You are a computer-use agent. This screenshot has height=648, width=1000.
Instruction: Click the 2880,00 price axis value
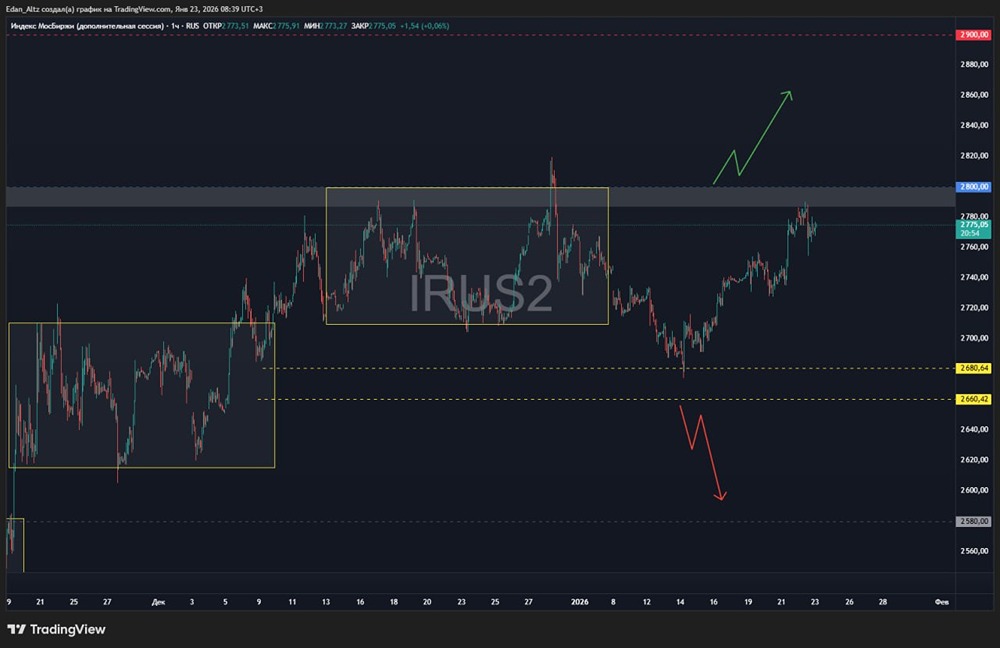tap(974, 64)
